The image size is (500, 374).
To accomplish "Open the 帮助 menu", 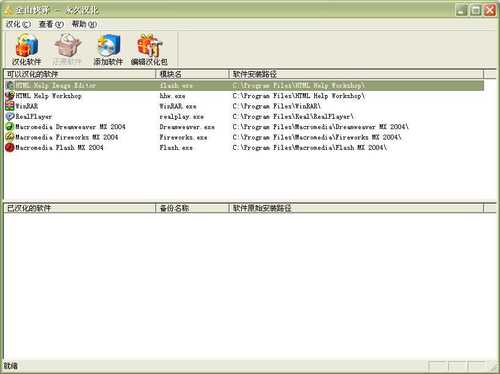I will tap(84, 24).
